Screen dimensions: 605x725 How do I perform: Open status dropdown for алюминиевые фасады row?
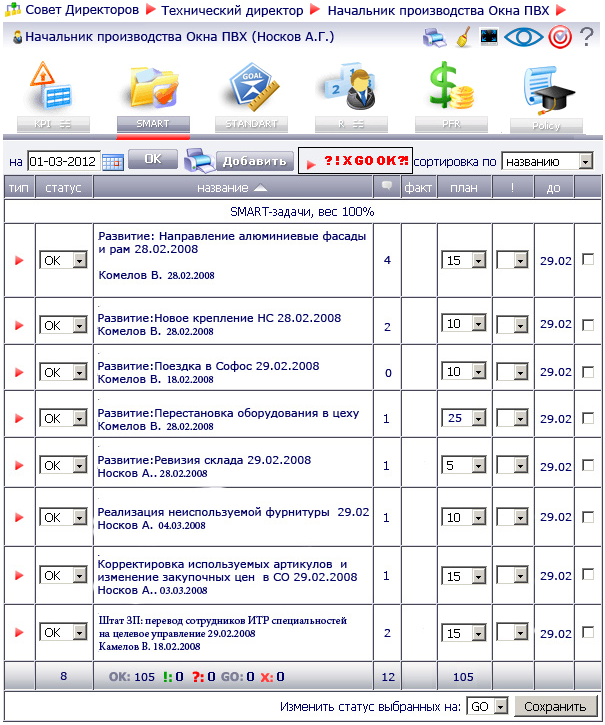[x=63, y=260]
